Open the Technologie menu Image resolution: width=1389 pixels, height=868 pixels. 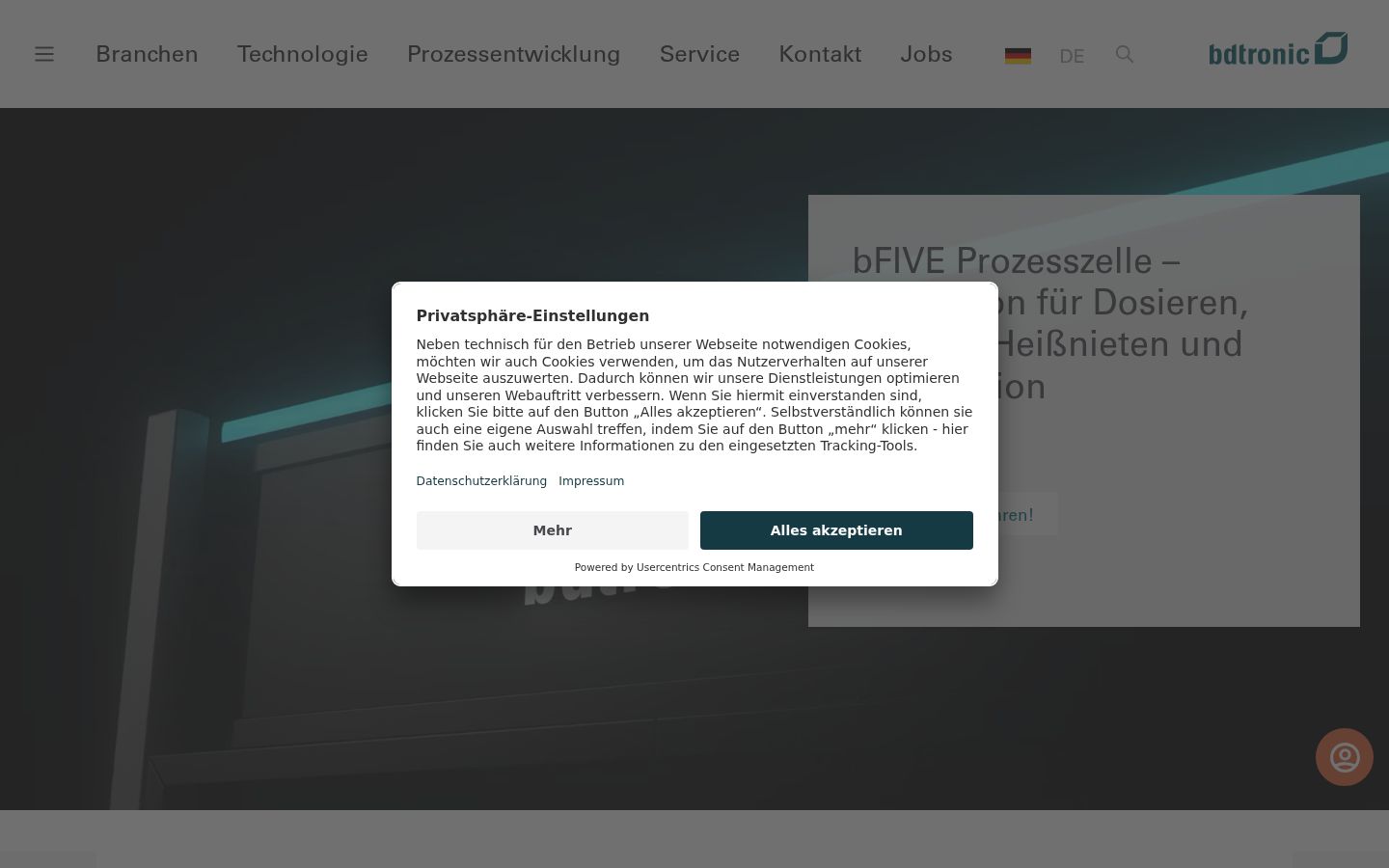tap(303, 54)
